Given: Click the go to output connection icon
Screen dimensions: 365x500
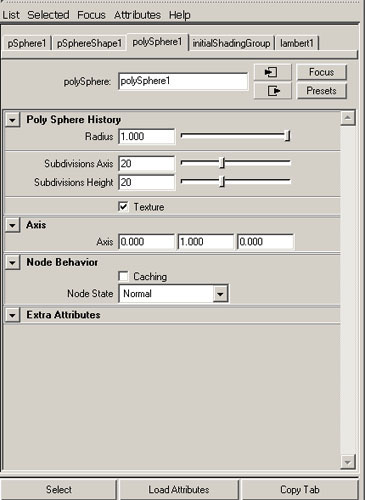Looking at the screenshot, I should [272, 90].
